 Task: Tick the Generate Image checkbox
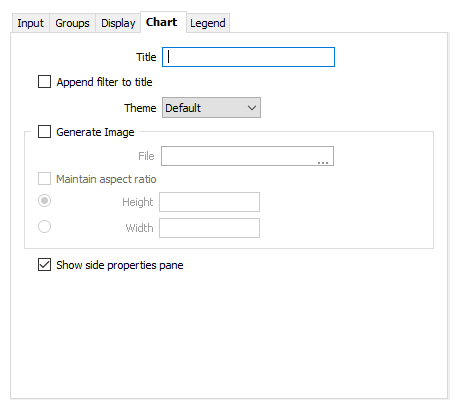pos(44,132)
